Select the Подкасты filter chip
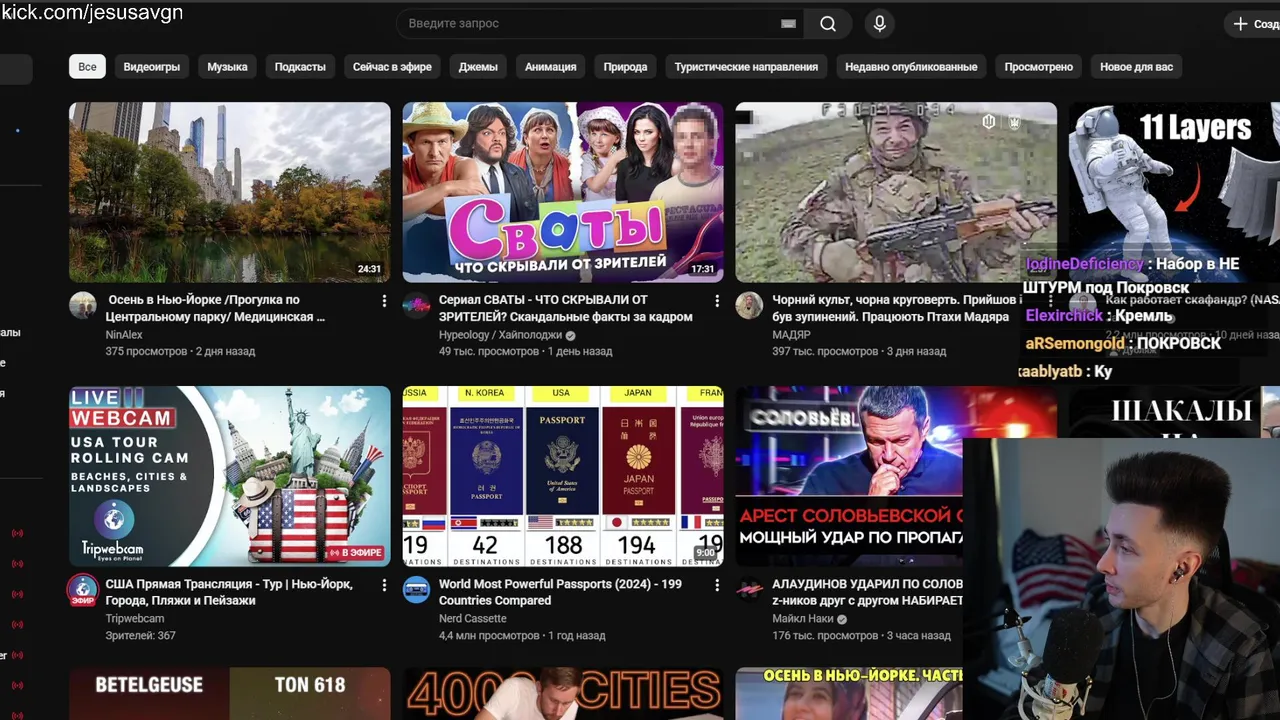 pos(300,67)
